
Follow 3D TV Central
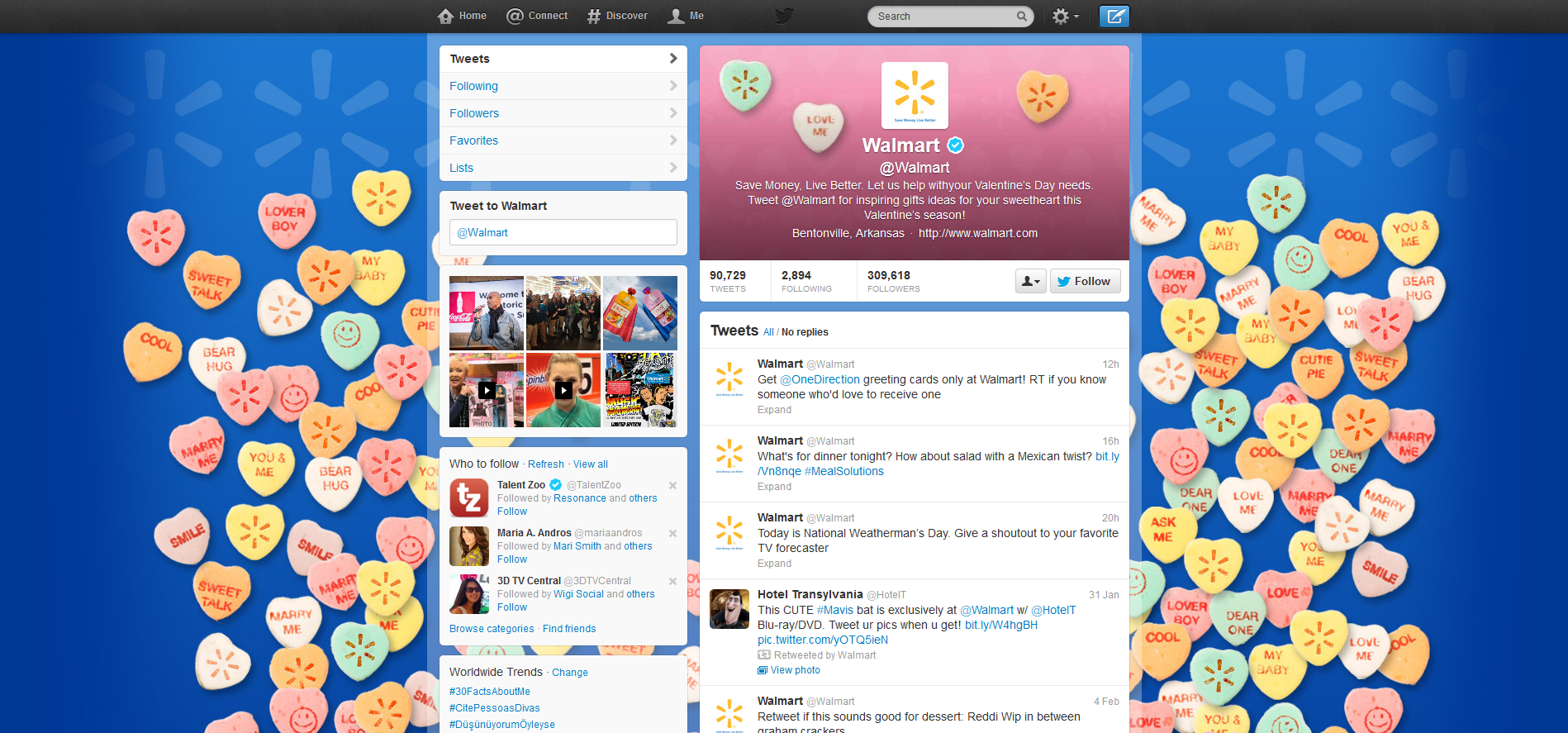tap(512, 607)
